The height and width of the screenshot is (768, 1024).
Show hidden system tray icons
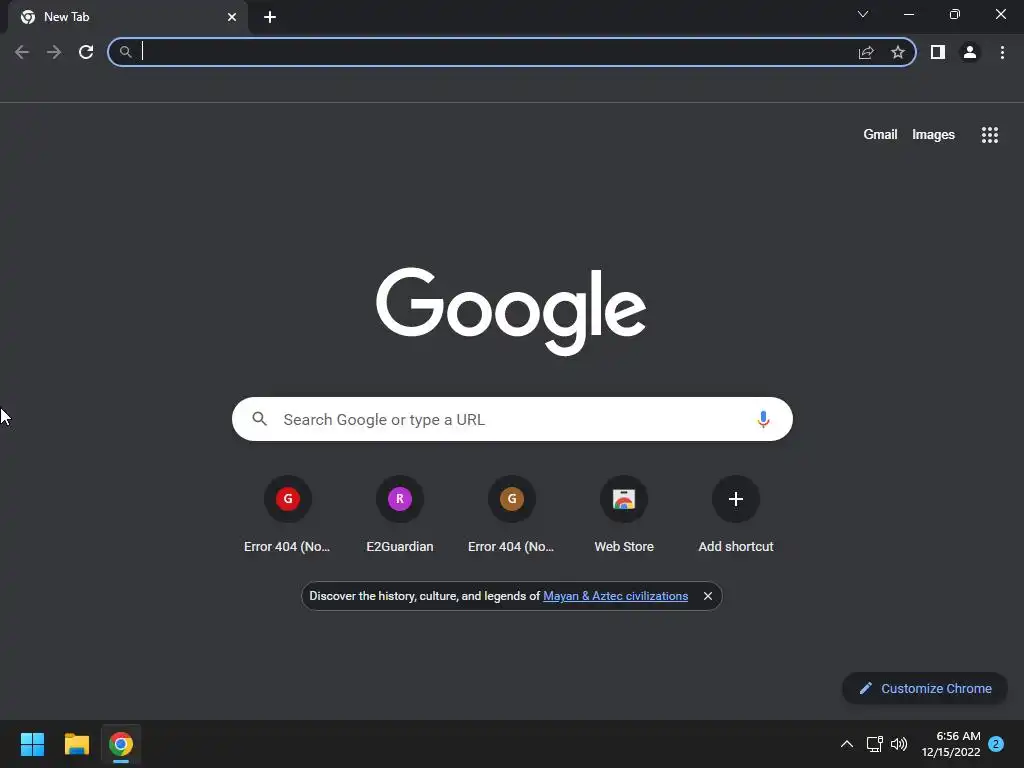coord(846,744)
